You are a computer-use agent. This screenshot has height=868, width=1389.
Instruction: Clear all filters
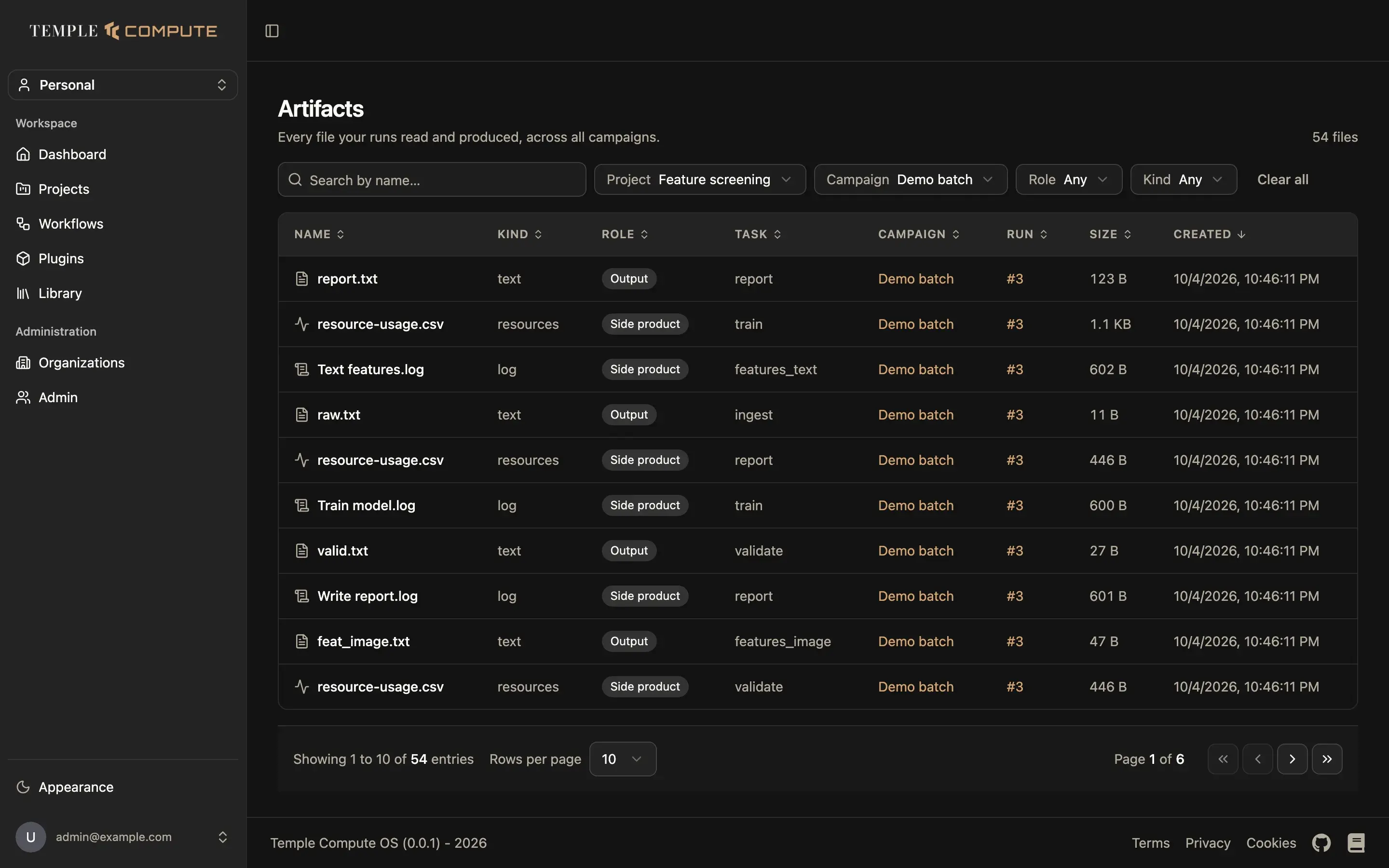(1283, 180)
